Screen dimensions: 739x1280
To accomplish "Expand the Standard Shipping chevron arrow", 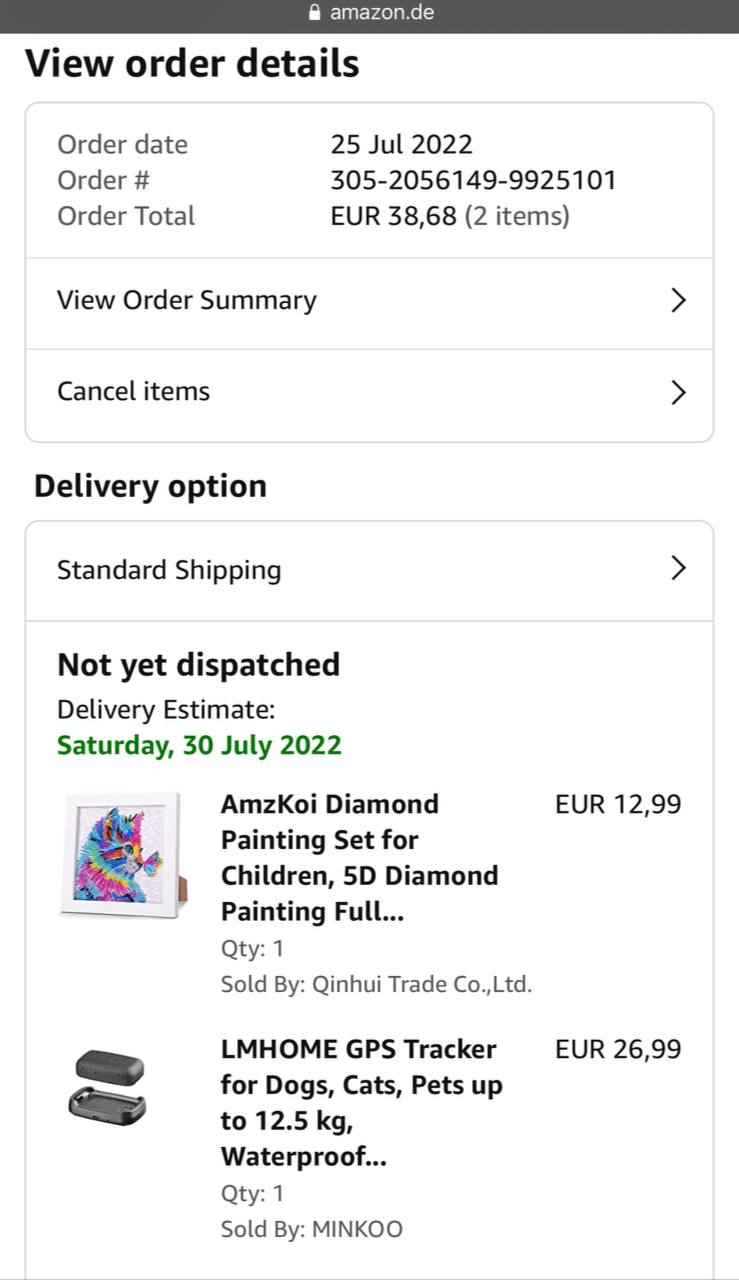I will click(678, 569).
